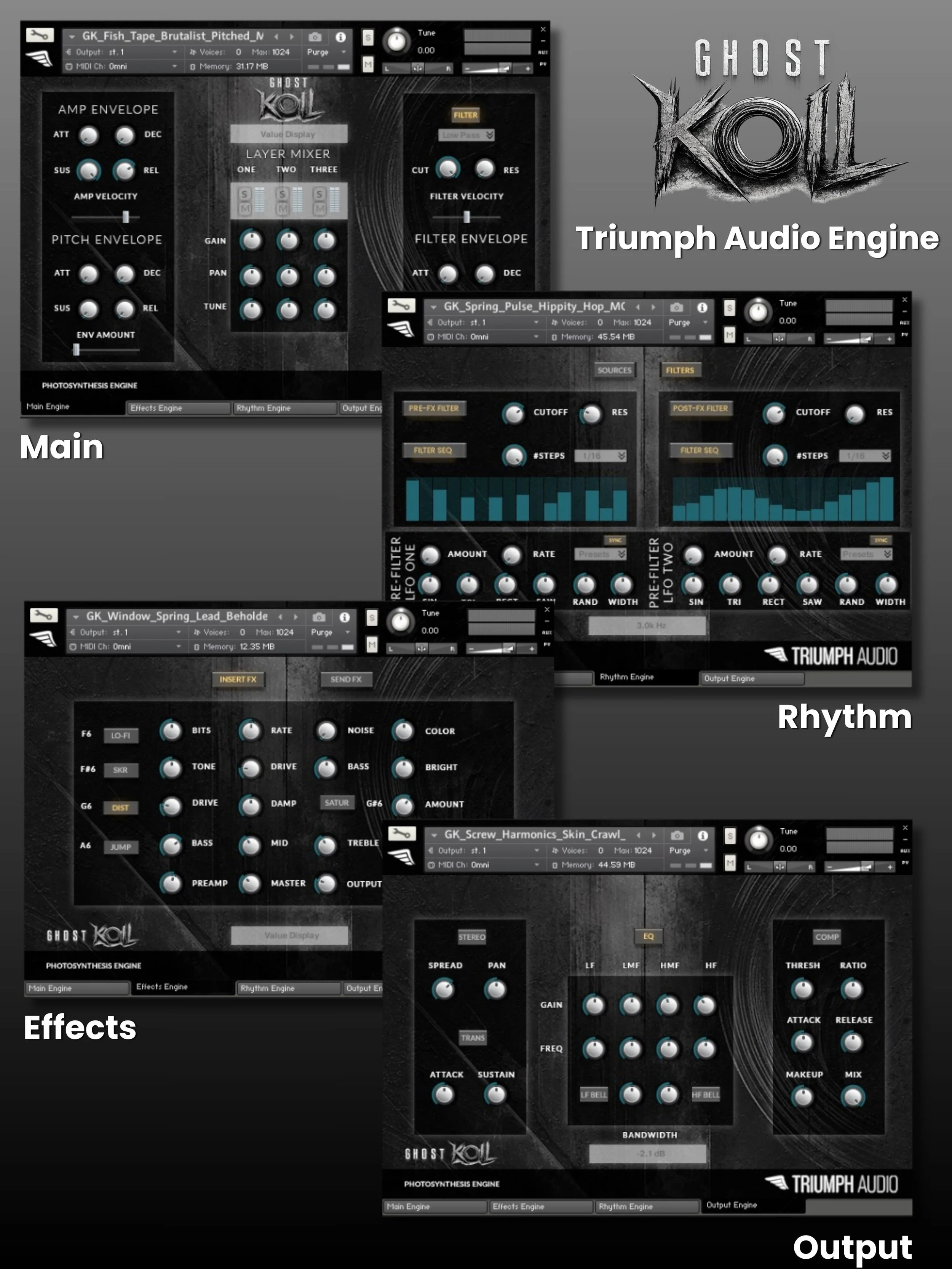Click the amp envelope ATT knob
This screenshot has height=1269, width=952.
[x=89, y=136]
